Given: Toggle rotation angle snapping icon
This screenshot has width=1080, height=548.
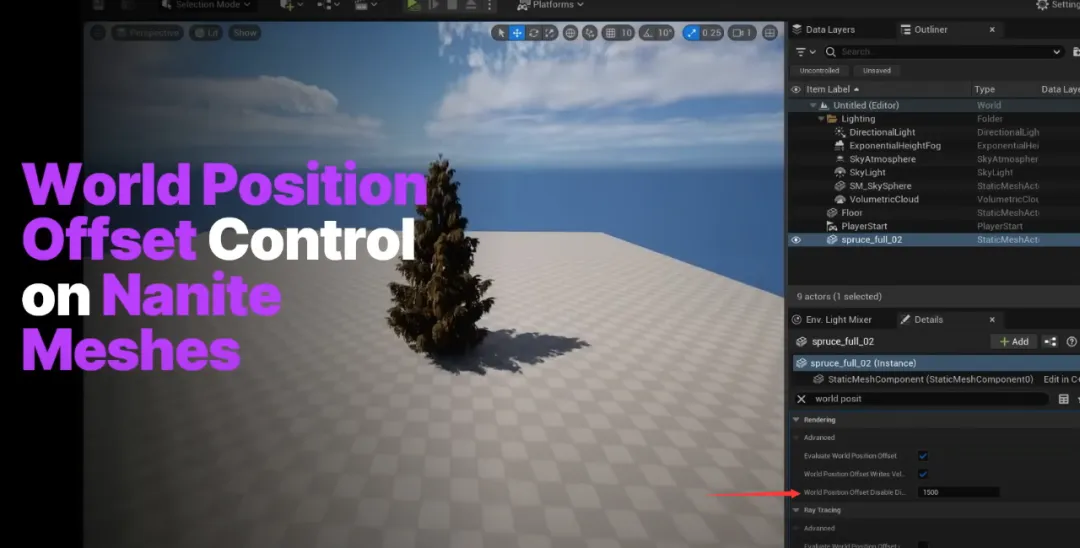Looking at the screenshot, I should [647, 32].
